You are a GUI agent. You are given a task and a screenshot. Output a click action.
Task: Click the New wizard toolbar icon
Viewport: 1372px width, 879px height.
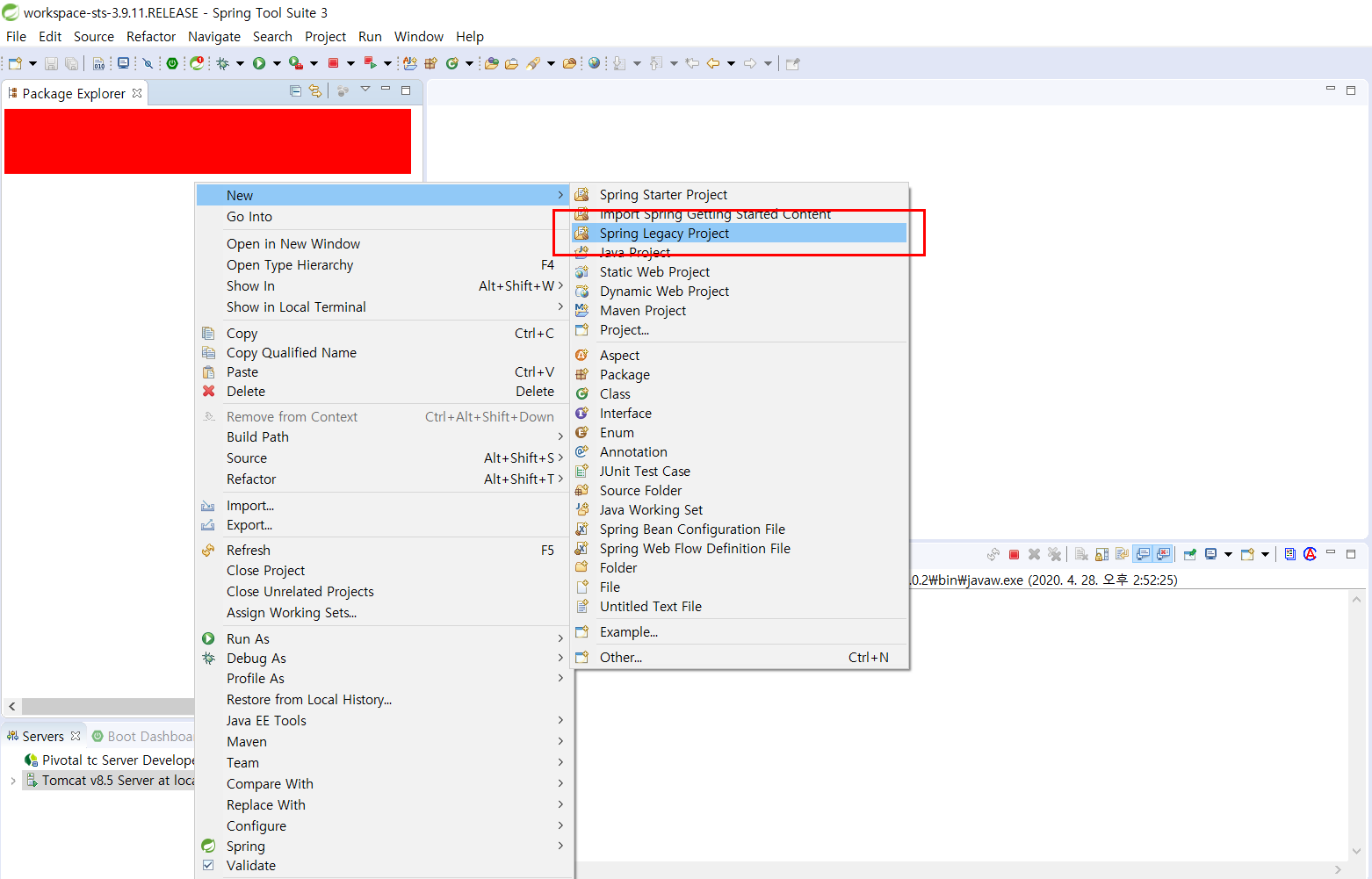click(15, 63)
